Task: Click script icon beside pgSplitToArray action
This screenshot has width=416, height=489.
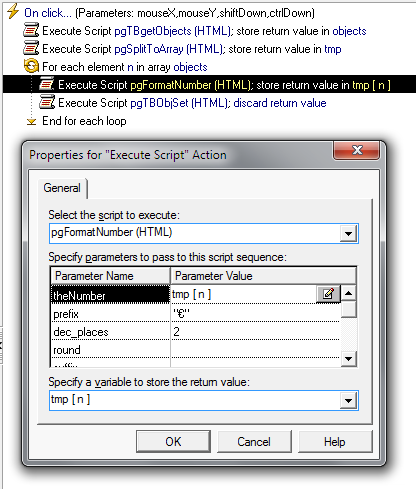Action: 31,48
